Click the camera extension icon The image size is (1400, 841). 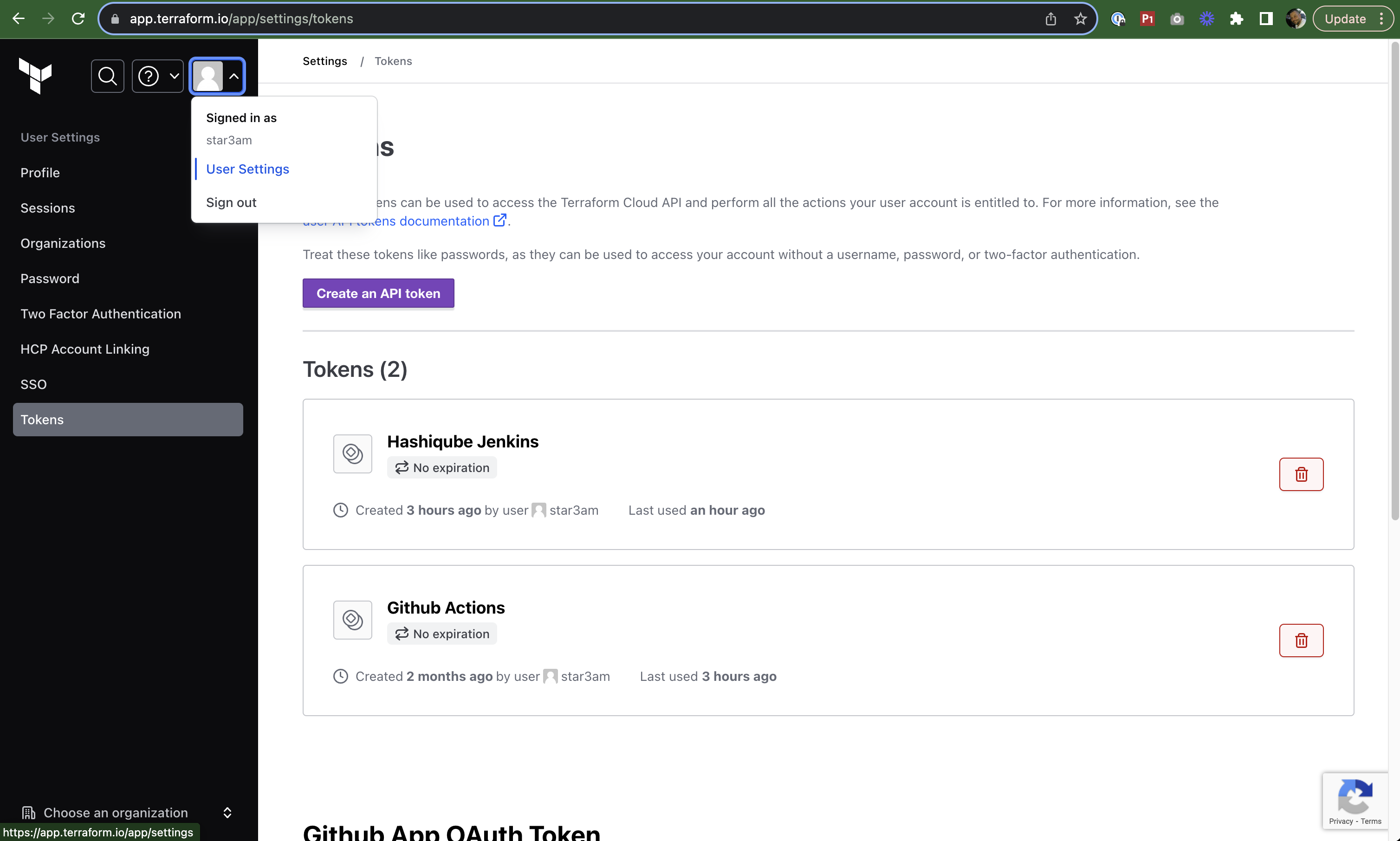1177,19
